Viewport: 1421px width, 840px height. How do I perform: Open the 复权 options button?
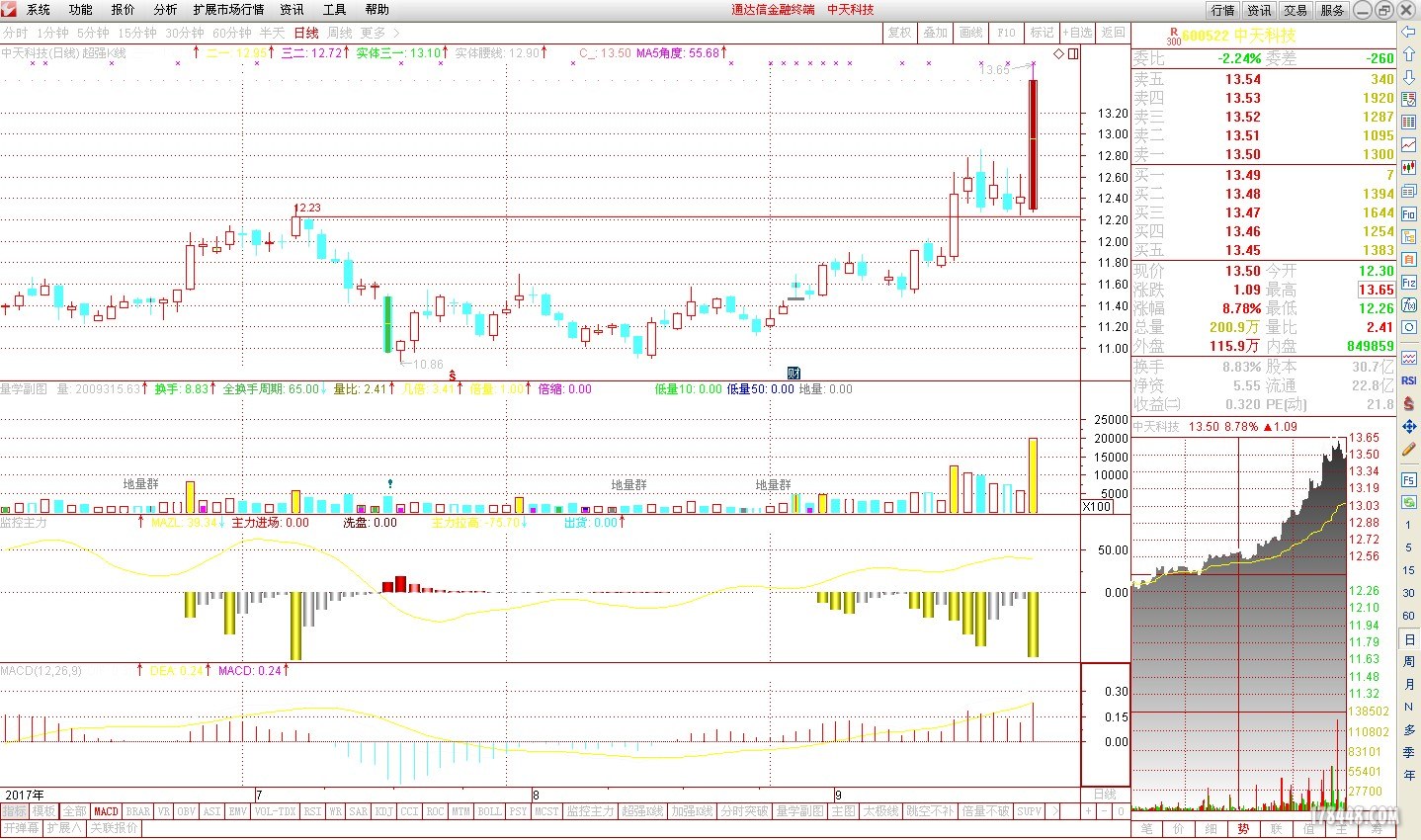899,33
